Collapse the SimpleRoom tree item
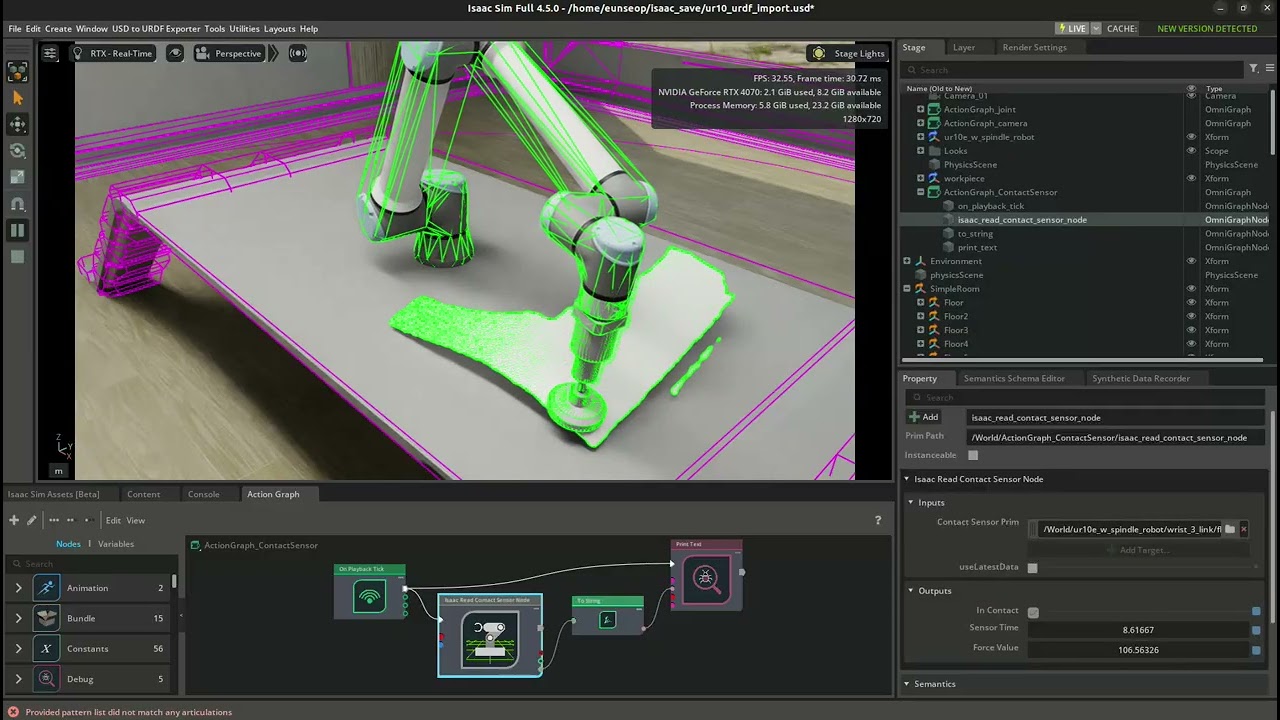 point(907,289)
